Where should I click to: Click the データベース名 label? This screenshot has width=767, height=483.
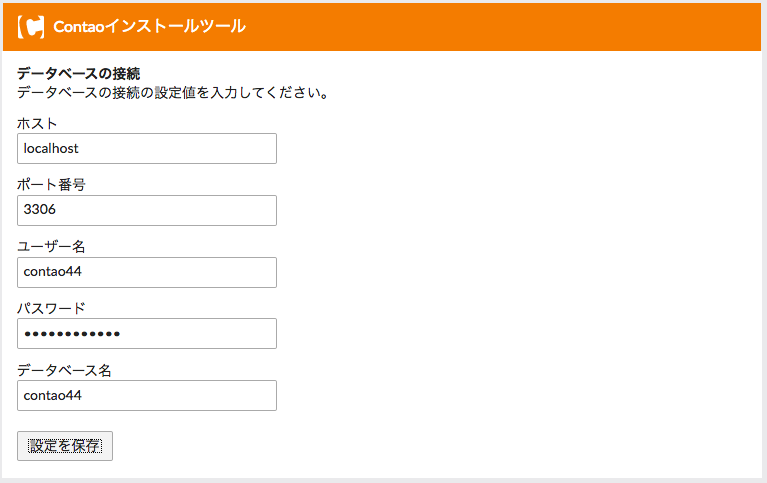(65, 370)
